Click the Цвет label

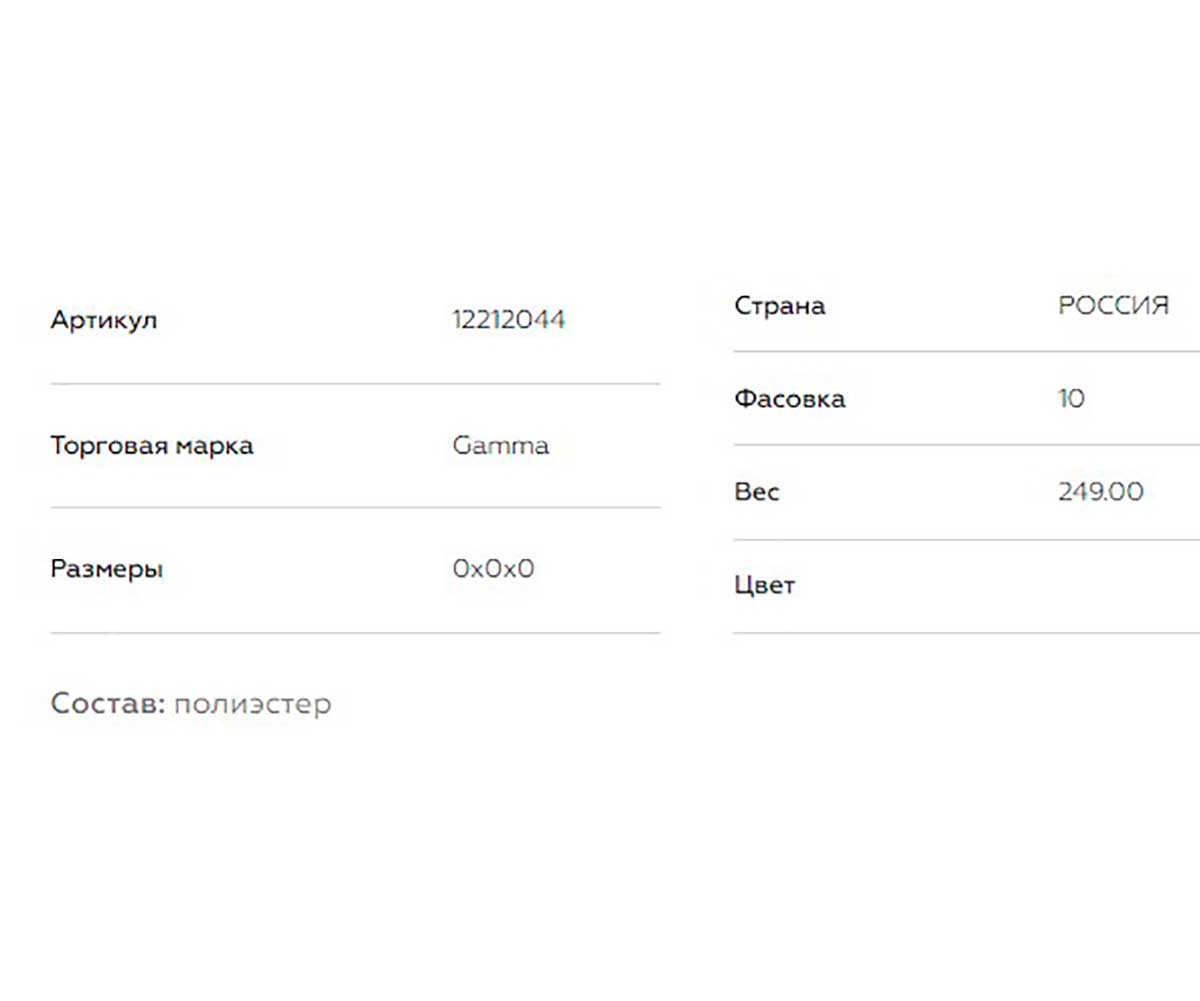point(765,585)
